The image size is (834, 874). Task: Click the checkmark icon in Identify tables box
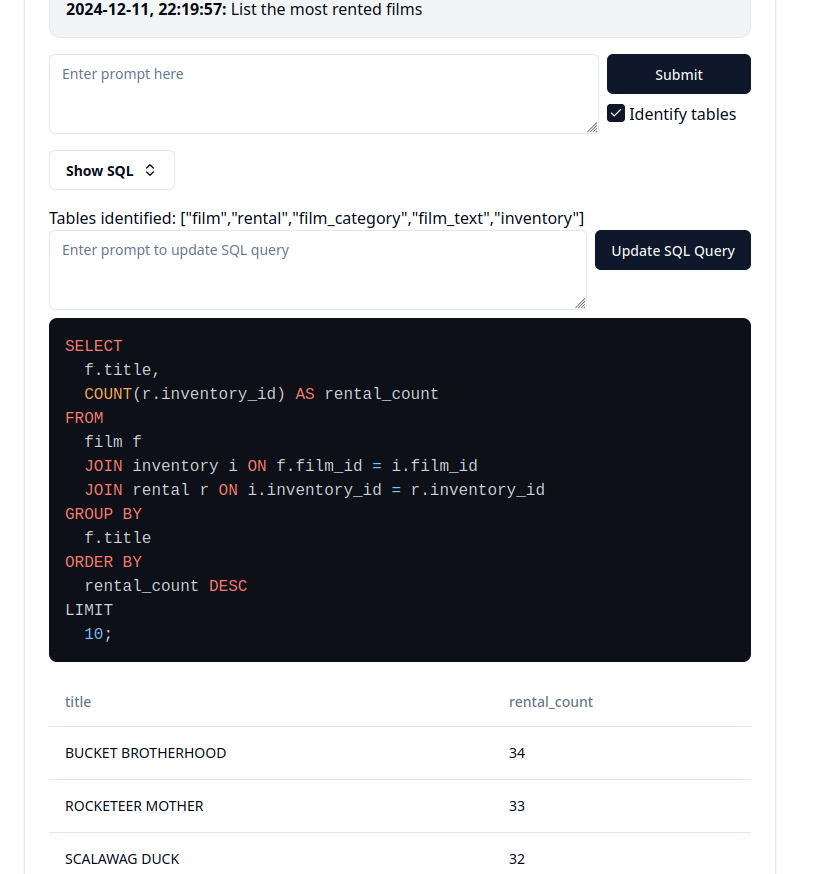(615, 113)
